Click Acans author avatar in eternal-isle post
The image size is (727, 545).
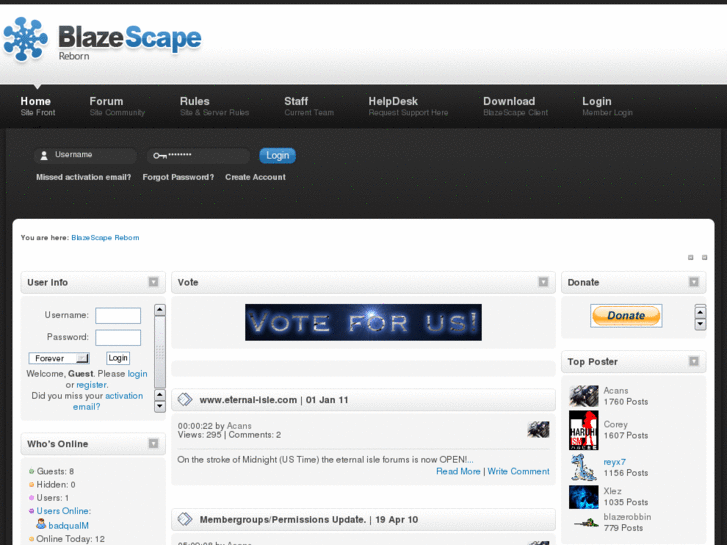click(x=538, y=430)
